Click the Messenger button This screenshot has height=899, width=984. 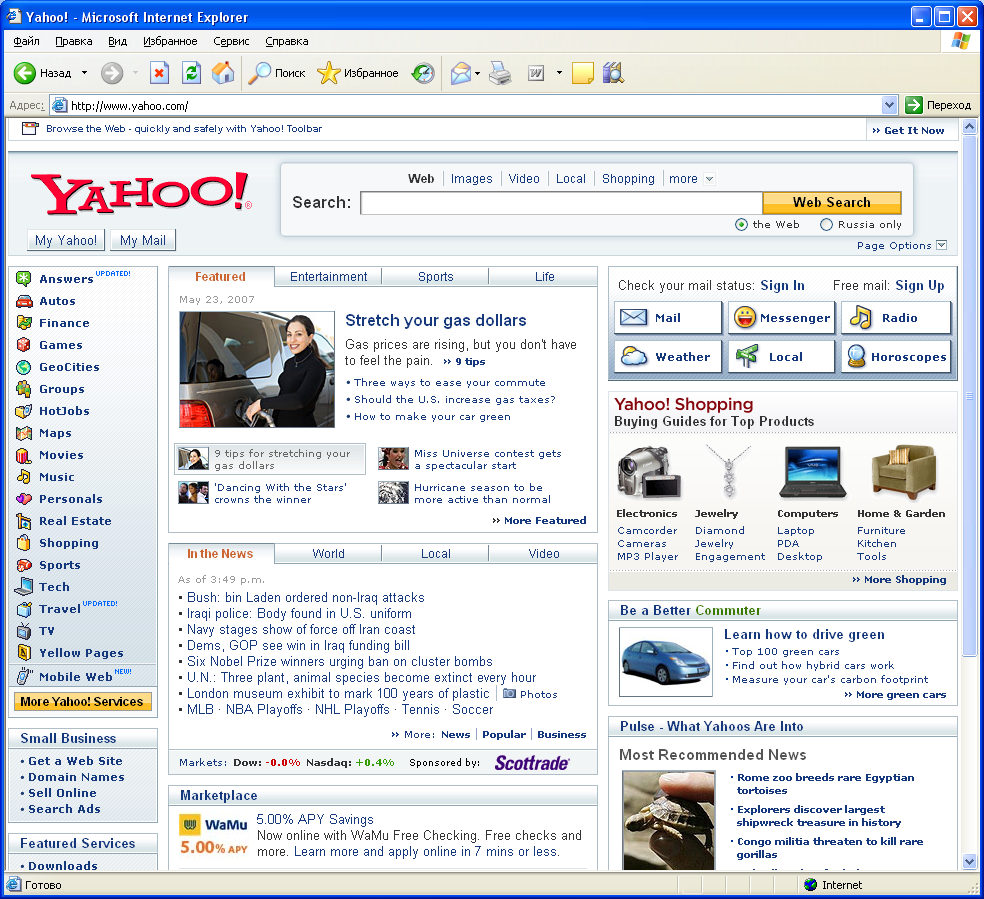coord(781,318)
